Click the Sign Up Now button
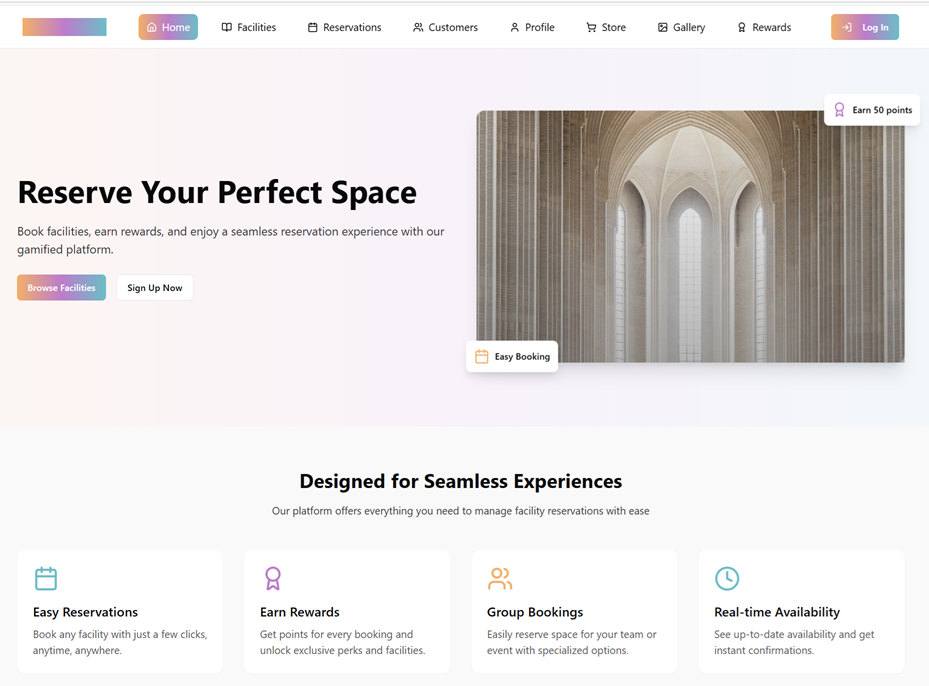The image size is (929, 686). click(x=155, y=287)
